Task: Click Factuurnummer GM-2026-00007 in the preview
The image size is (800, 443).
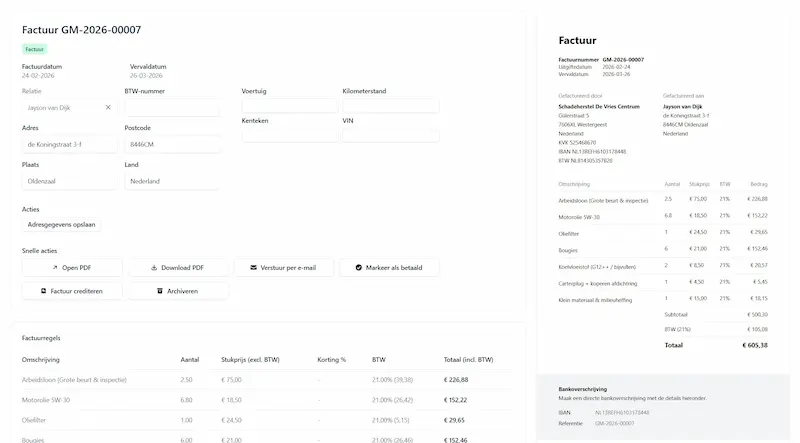Action: [x=601, y=60]
